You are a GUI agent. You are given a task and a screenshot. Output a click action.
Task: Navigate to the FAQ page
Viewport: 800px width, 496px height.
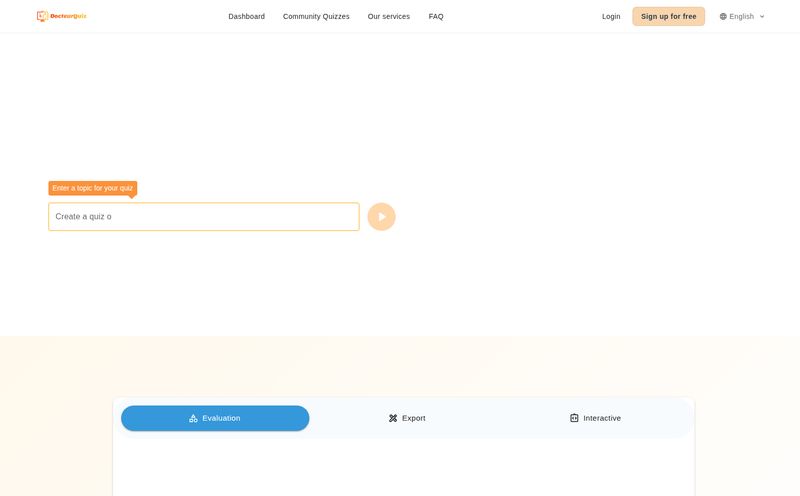tap(436, 16)
